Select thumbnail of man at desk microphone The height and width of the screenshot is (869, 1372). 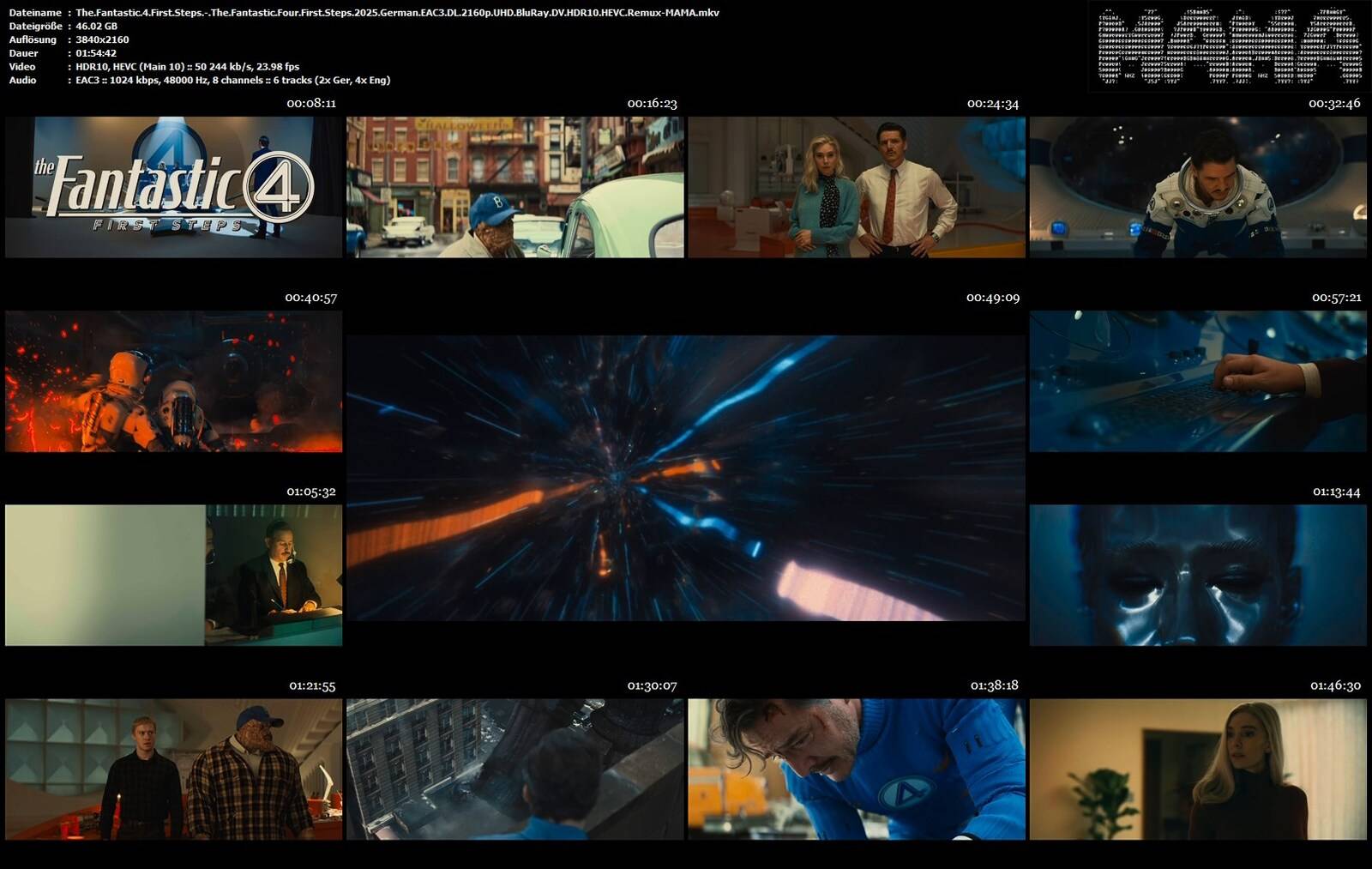pyautogui.click(x=173, y=575)
